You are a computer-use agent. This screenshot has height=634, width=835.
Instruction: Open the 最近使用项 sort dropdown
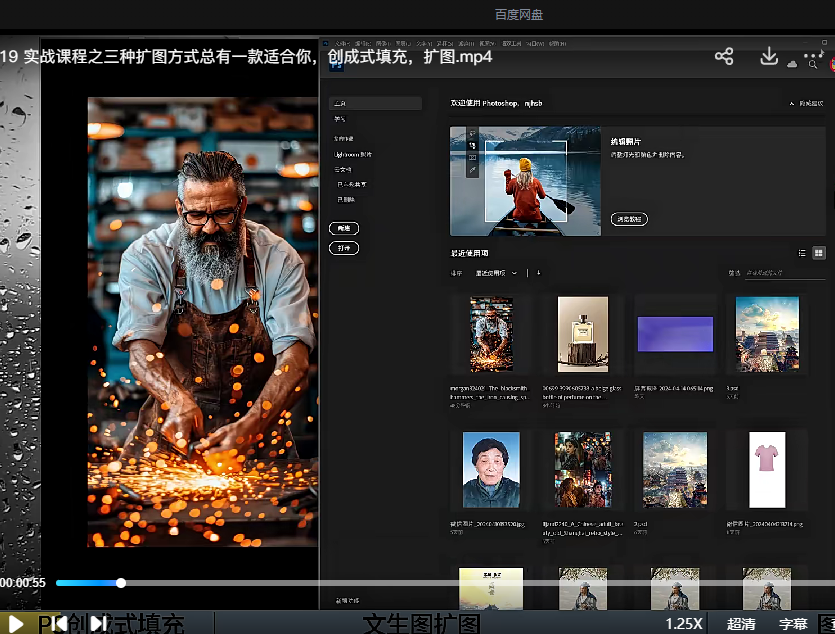click(496, 273)
